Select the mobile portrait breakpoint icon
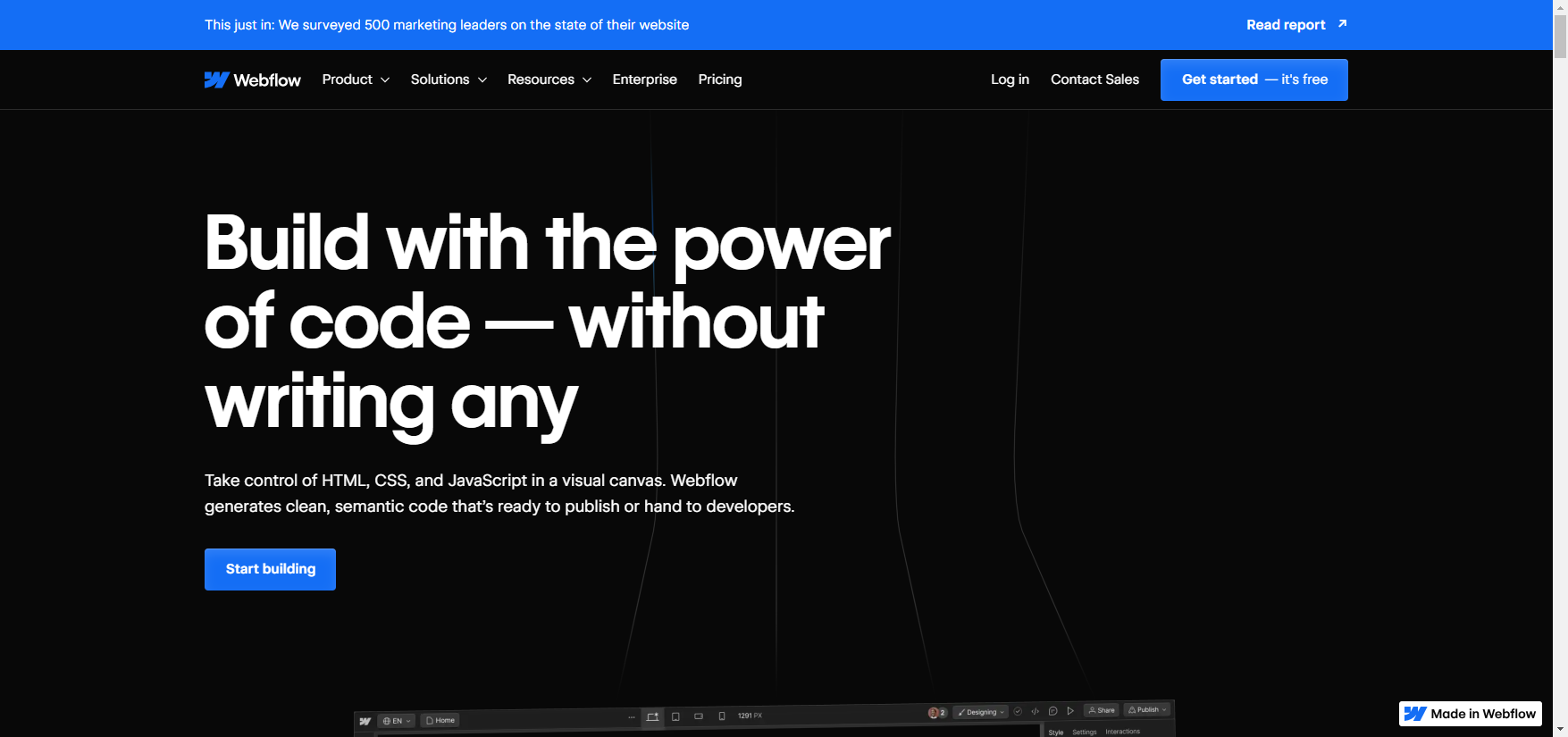1568x737 pixels. coord(722,716)
